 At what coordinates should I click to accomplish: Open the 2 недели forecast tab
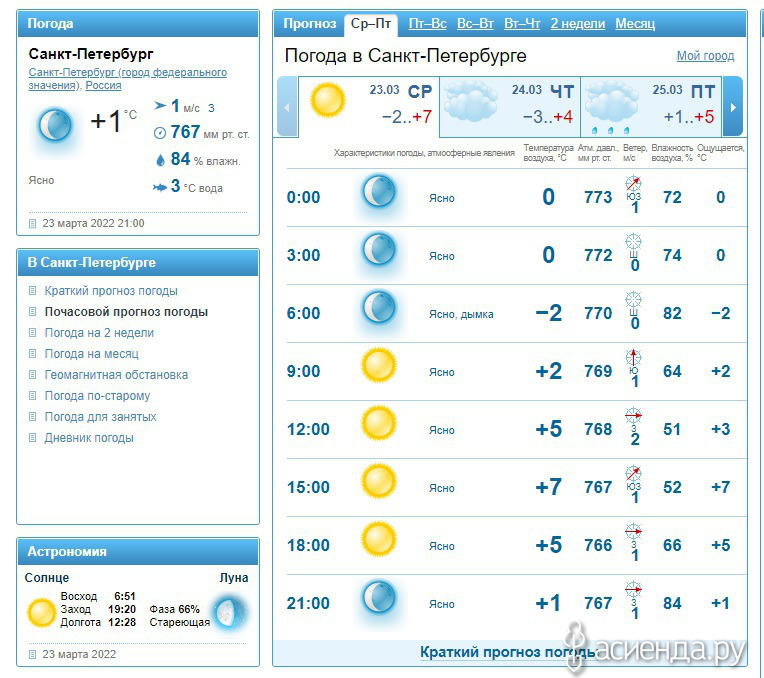pos(577,23)
